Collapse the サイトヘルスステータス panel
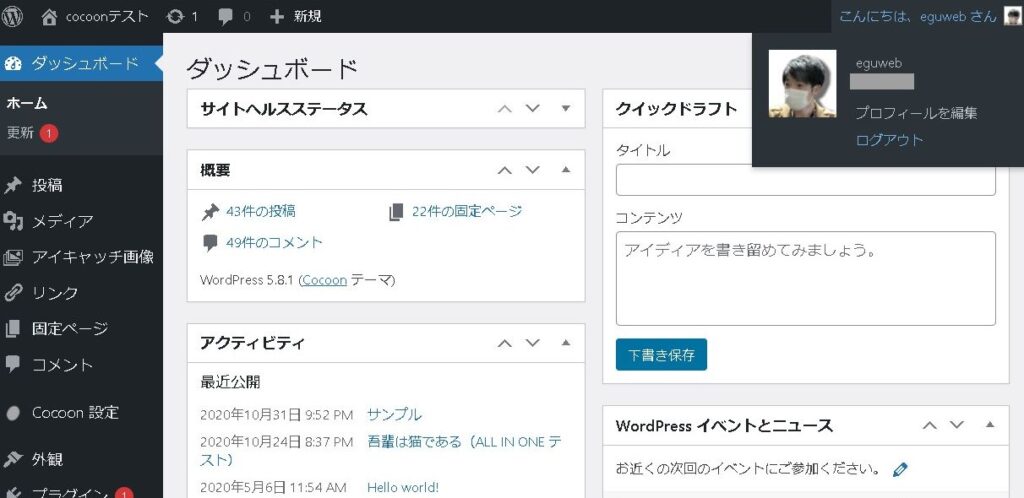The height and width of the screenshot is (498, 1024). point(566,108)
